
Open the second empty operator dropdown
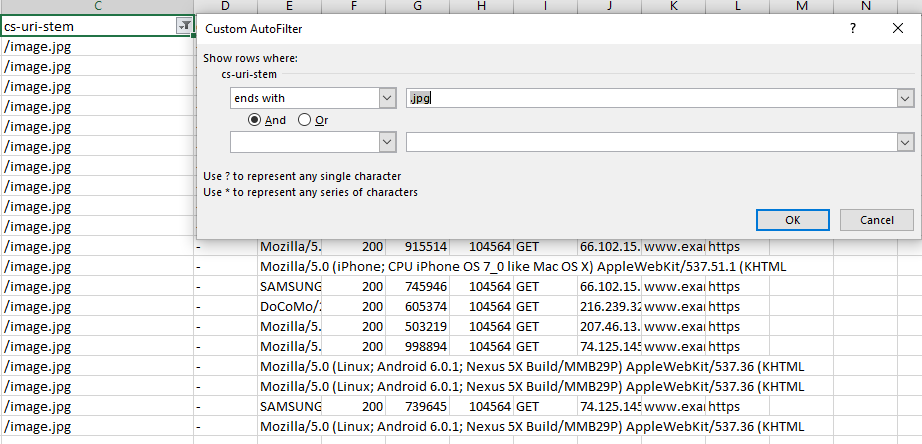(x=387, y=143)
